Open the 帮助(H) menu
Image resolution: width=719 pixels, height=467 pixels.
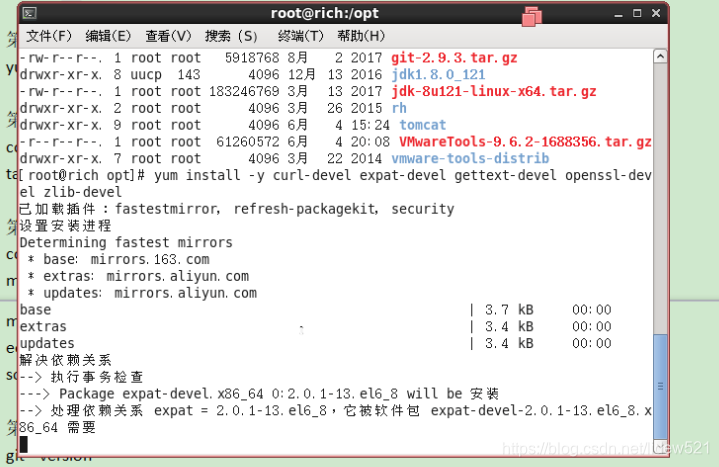[x=361, y=36]
